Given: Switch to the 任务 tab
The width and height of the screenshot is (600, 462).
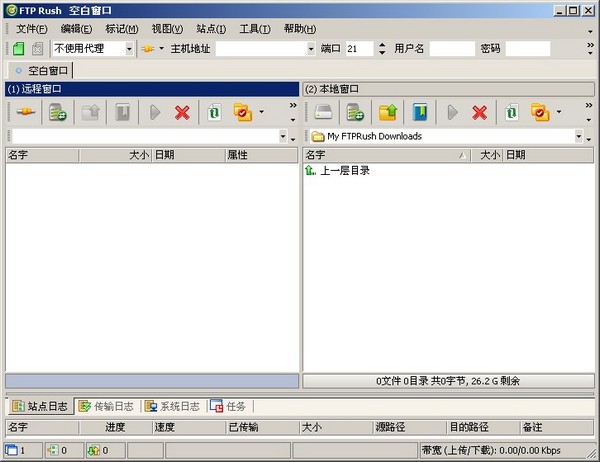Looking at the screenshot, I should tap(228, 406).
